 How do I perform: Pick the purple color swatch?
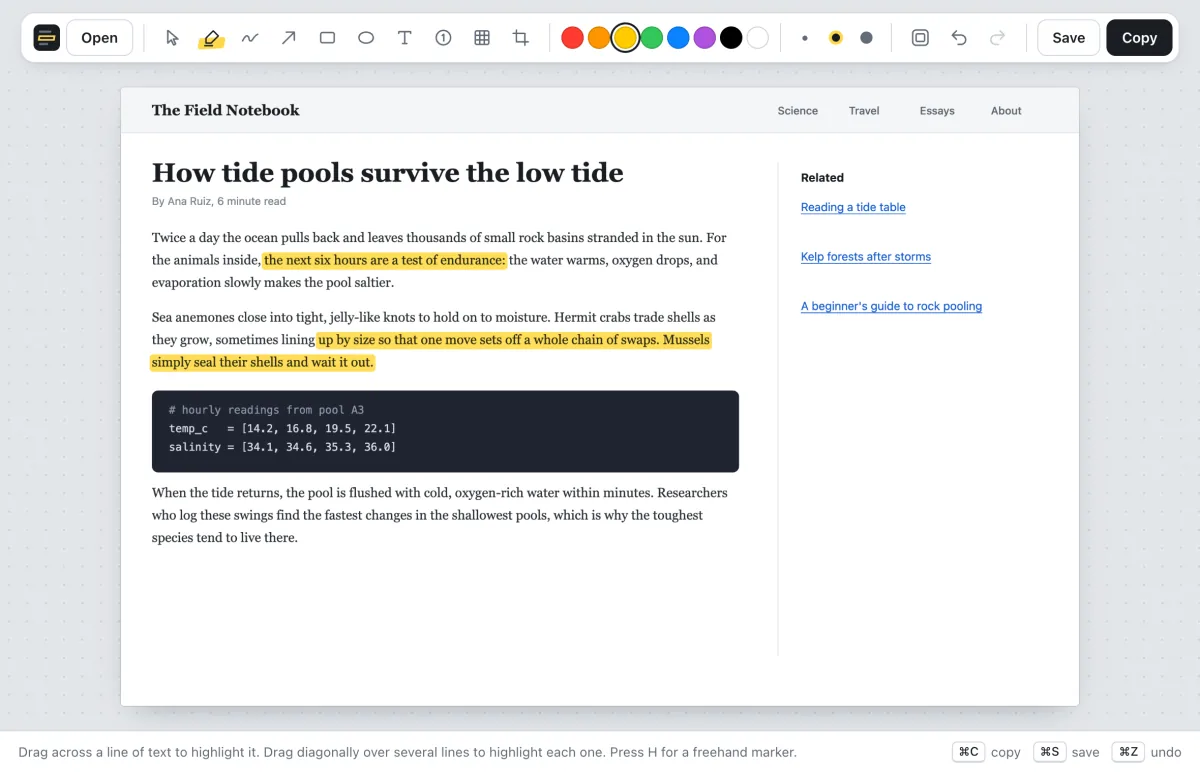(x=705, y=38)
